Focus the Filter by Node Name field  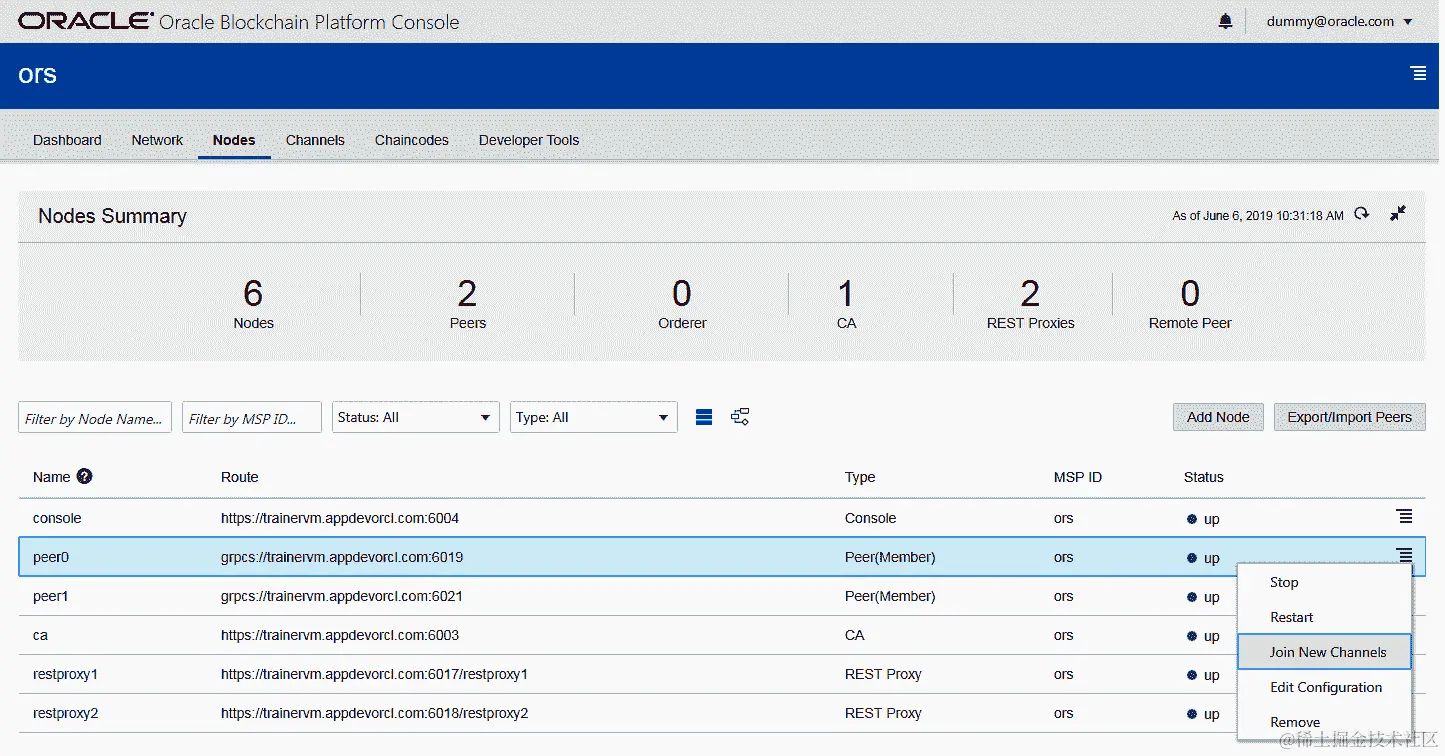[95, 418]
